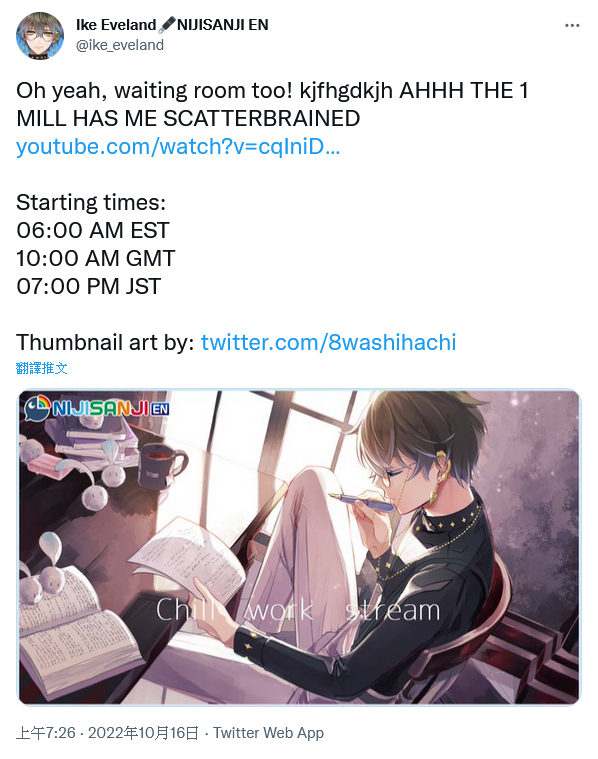Click the NIJISANJI EN logo on thumbnail
Viewport: 598px width, 759px height.
pyautogui.click(x=97, y=408)
